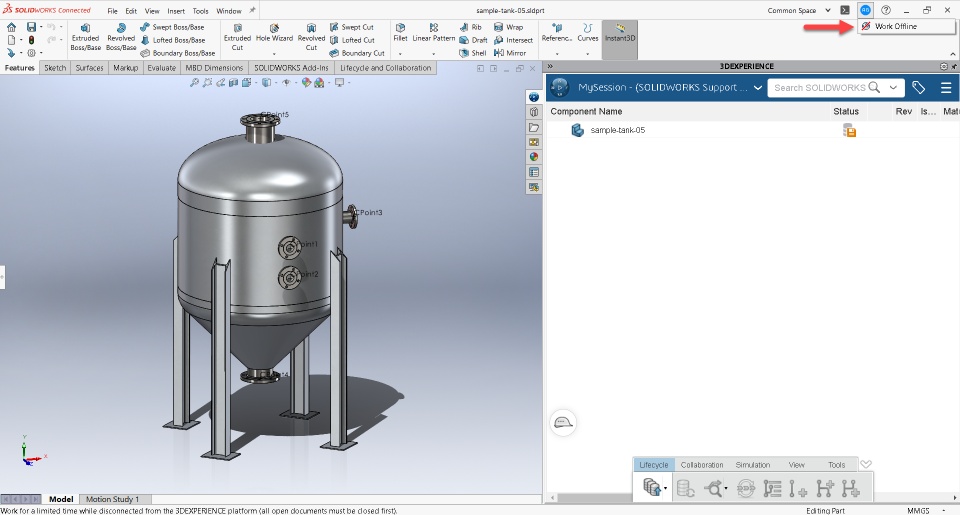
Task: Switch to the Evaluate tab
Action: [x=161, y=68]
